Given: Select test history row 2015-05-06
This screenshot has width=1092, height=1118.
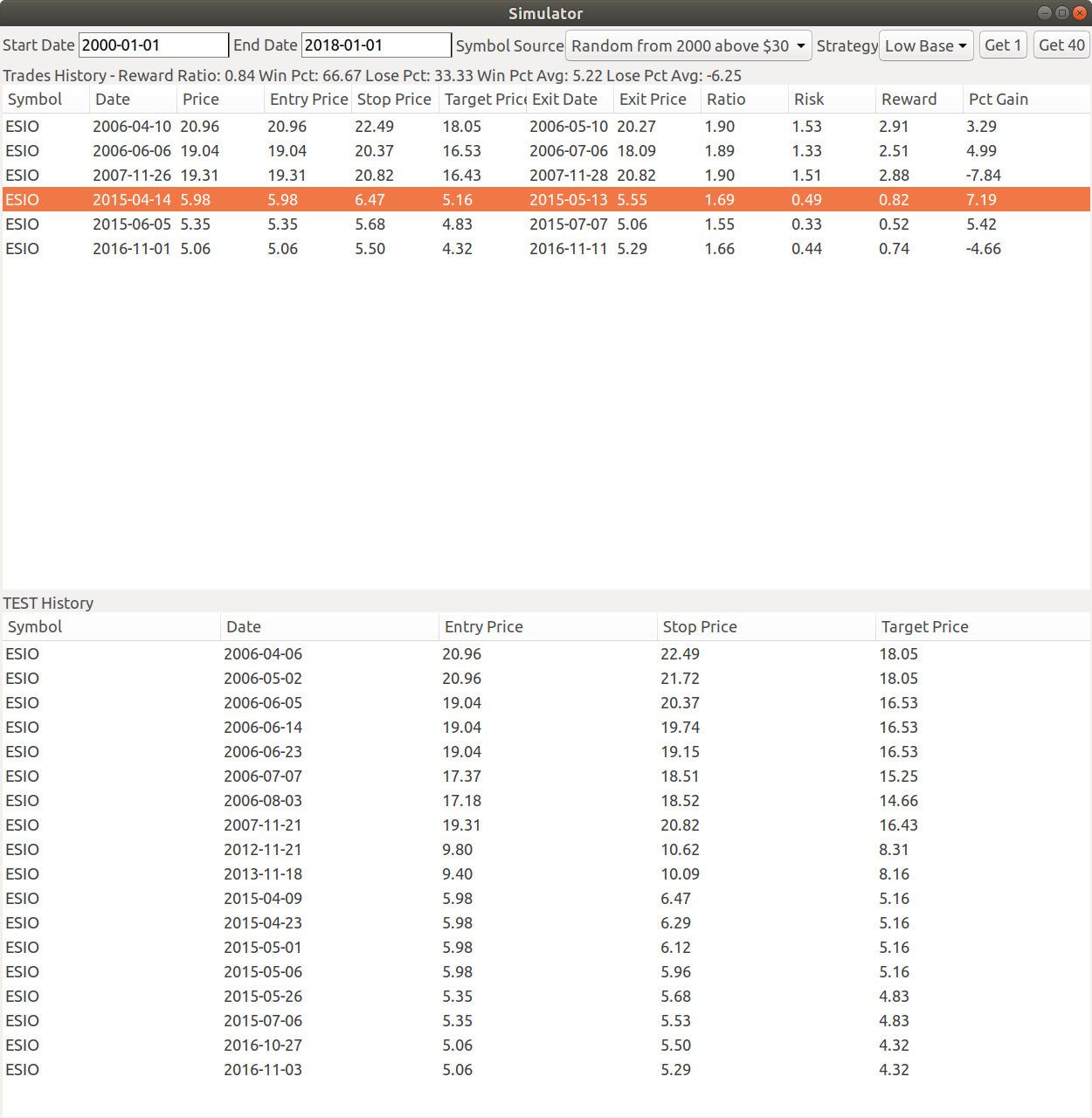Looking at the screenshot, I should [x=546, y=972].
